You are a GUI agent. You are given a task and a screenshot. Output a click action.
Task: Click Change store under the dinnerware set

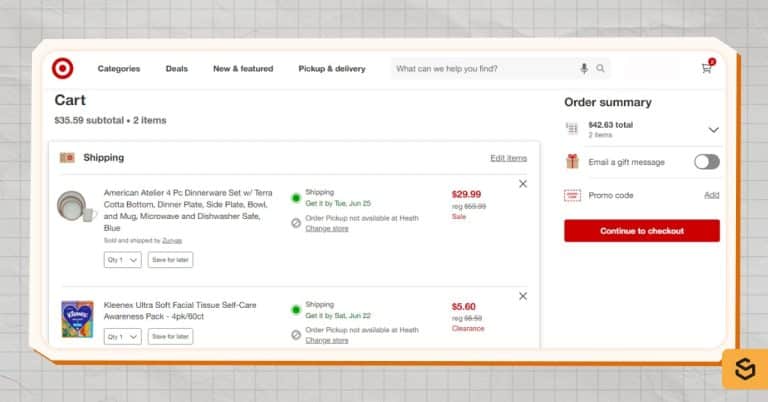327,229
